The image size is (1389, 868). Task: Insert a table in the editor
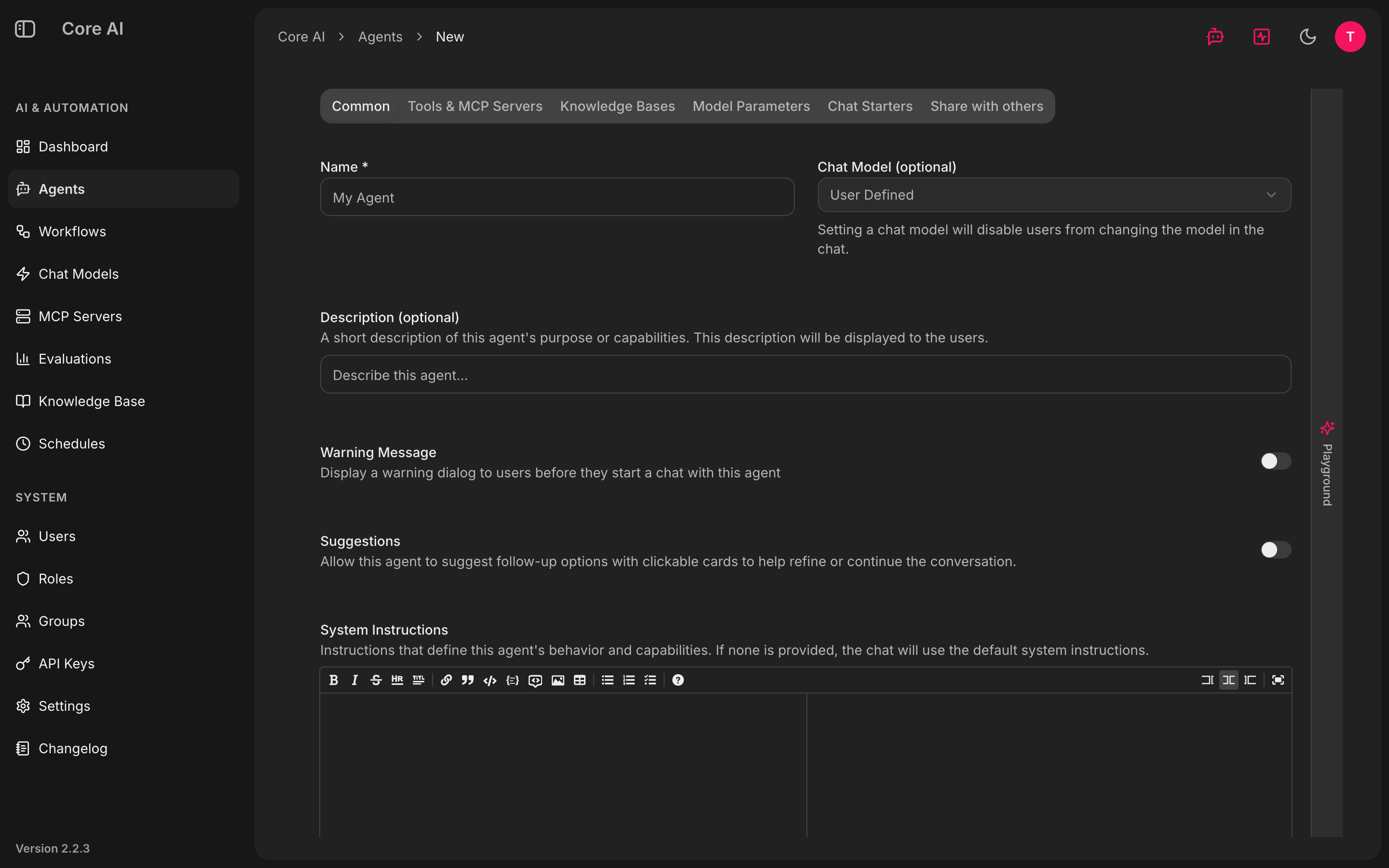(580, 680)
